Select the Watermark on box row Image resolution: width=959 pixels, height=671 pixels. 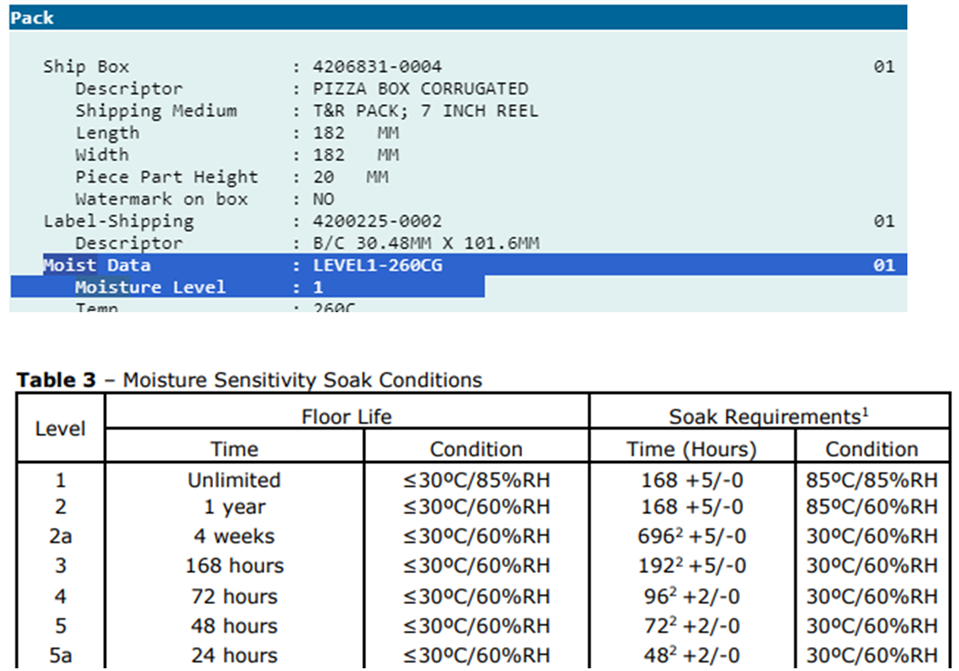coord(161,199)
